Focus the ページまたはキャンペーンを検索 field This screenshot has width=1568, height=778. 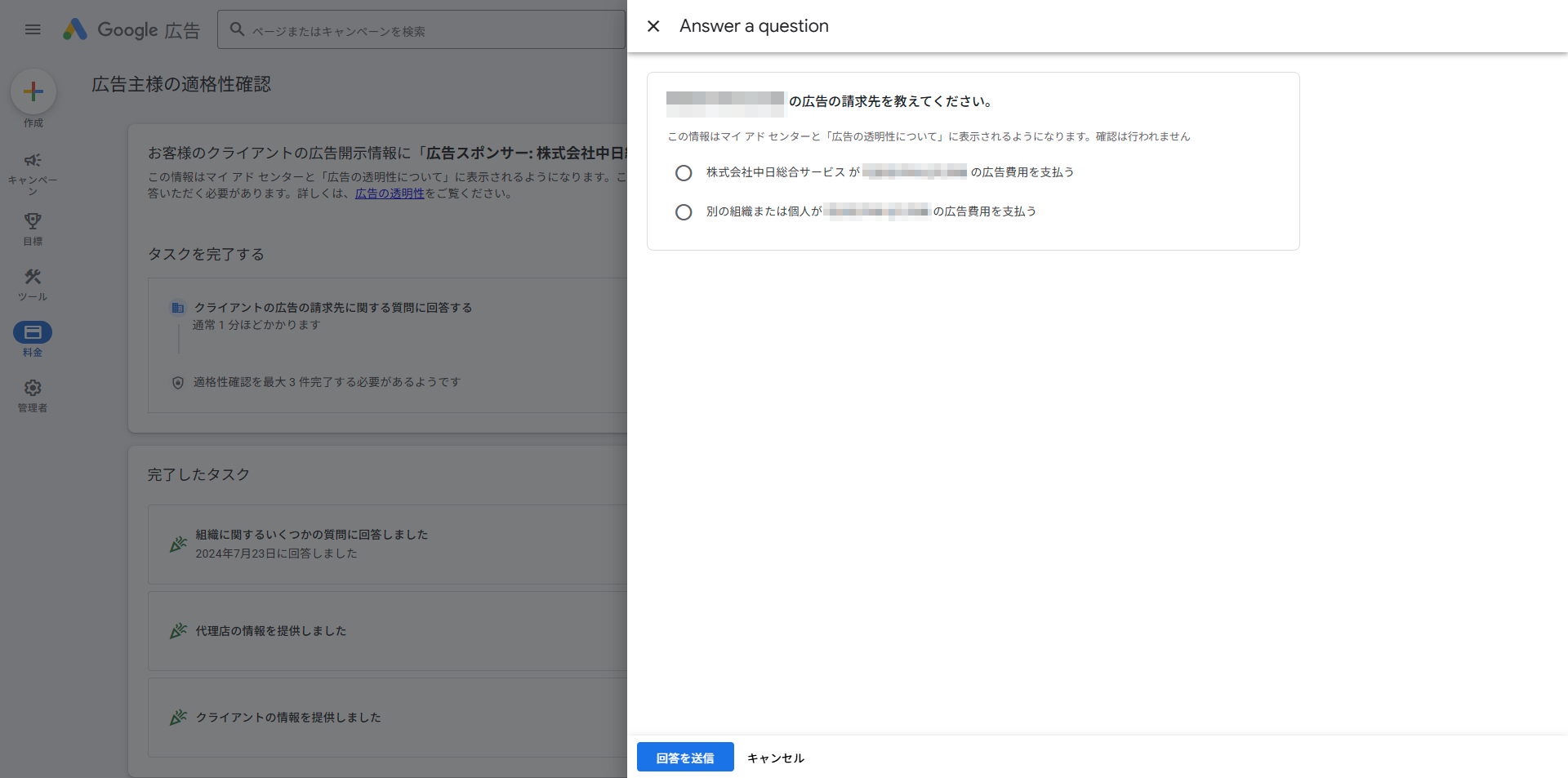tap(421, 30)
